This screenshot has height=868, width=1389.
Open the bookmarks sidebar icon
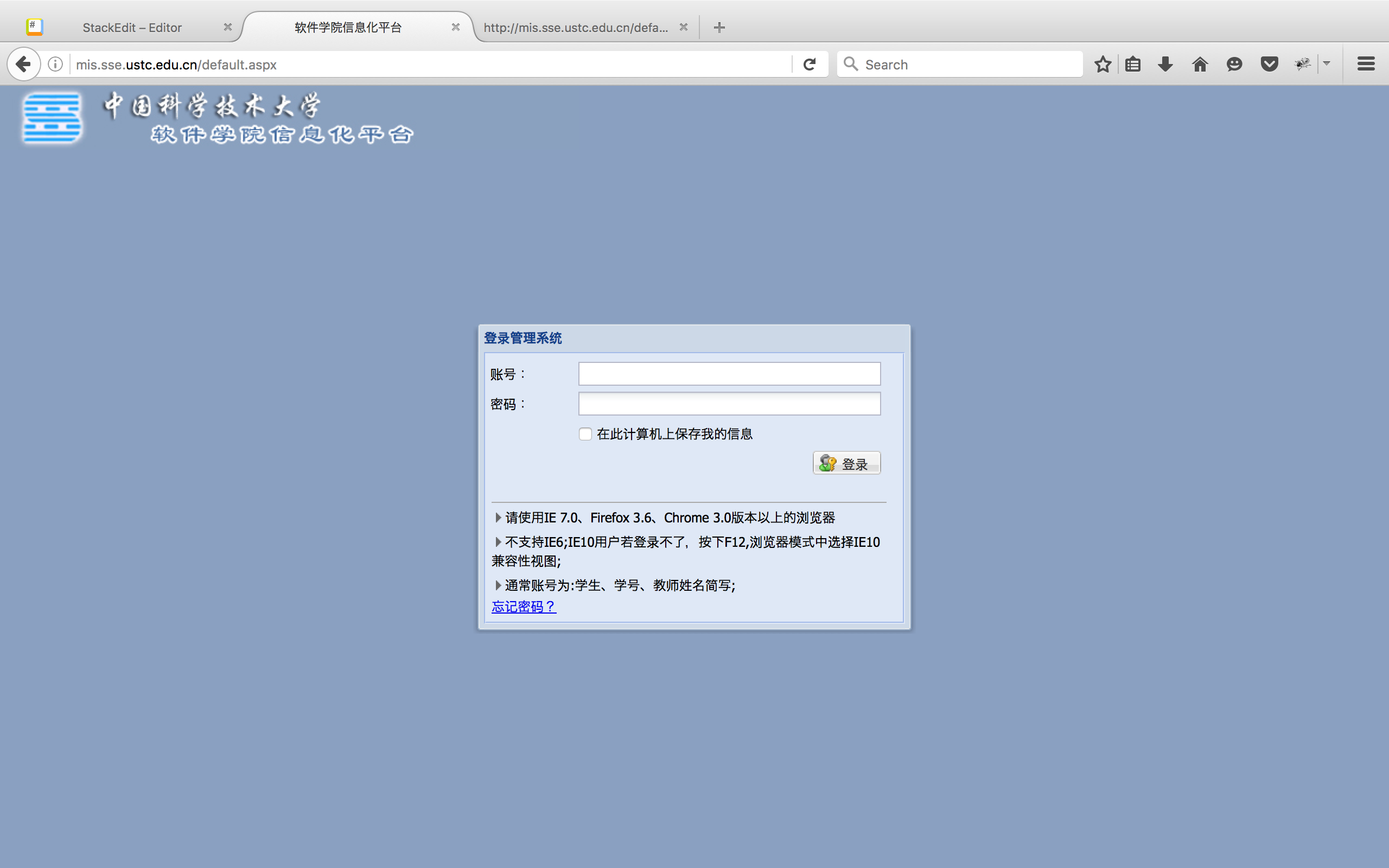click(1133, 63)
